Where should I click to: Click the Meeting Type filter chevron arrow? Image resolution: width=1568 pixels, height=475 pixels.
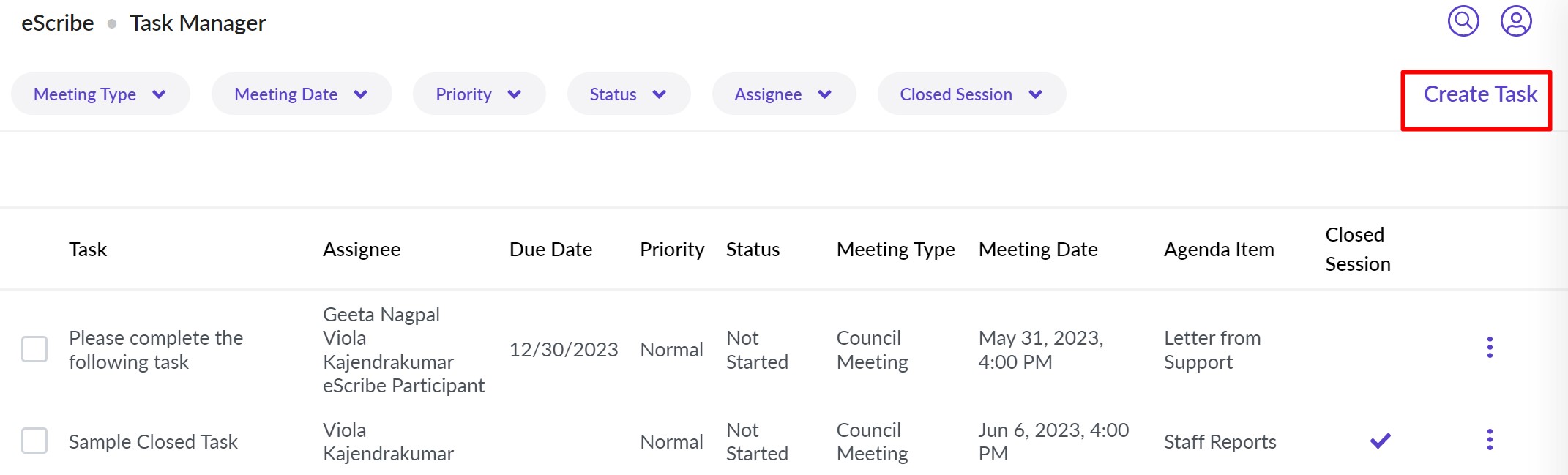(x=159, y=94)
